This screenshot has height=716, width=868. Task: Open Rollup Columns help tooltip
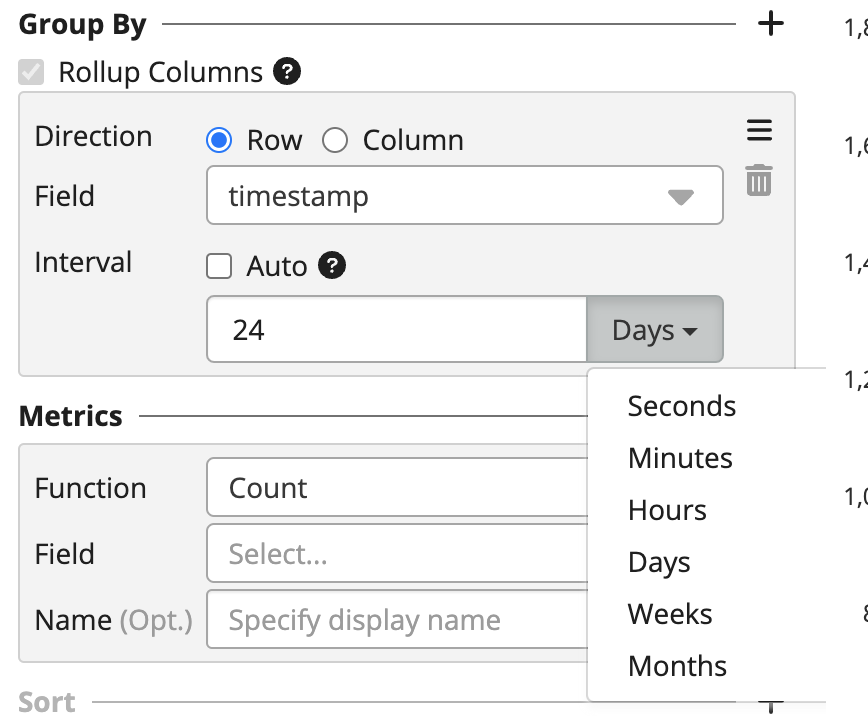click(x=287, y=71)
